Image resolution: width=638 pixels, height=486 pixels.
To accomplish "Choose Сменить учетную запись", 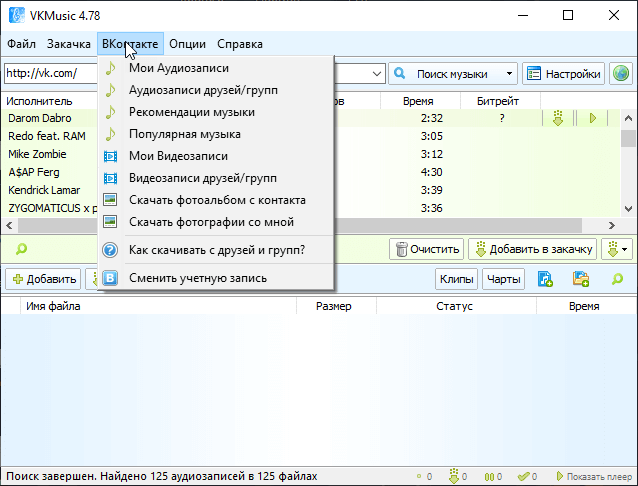I will point(216,278).
